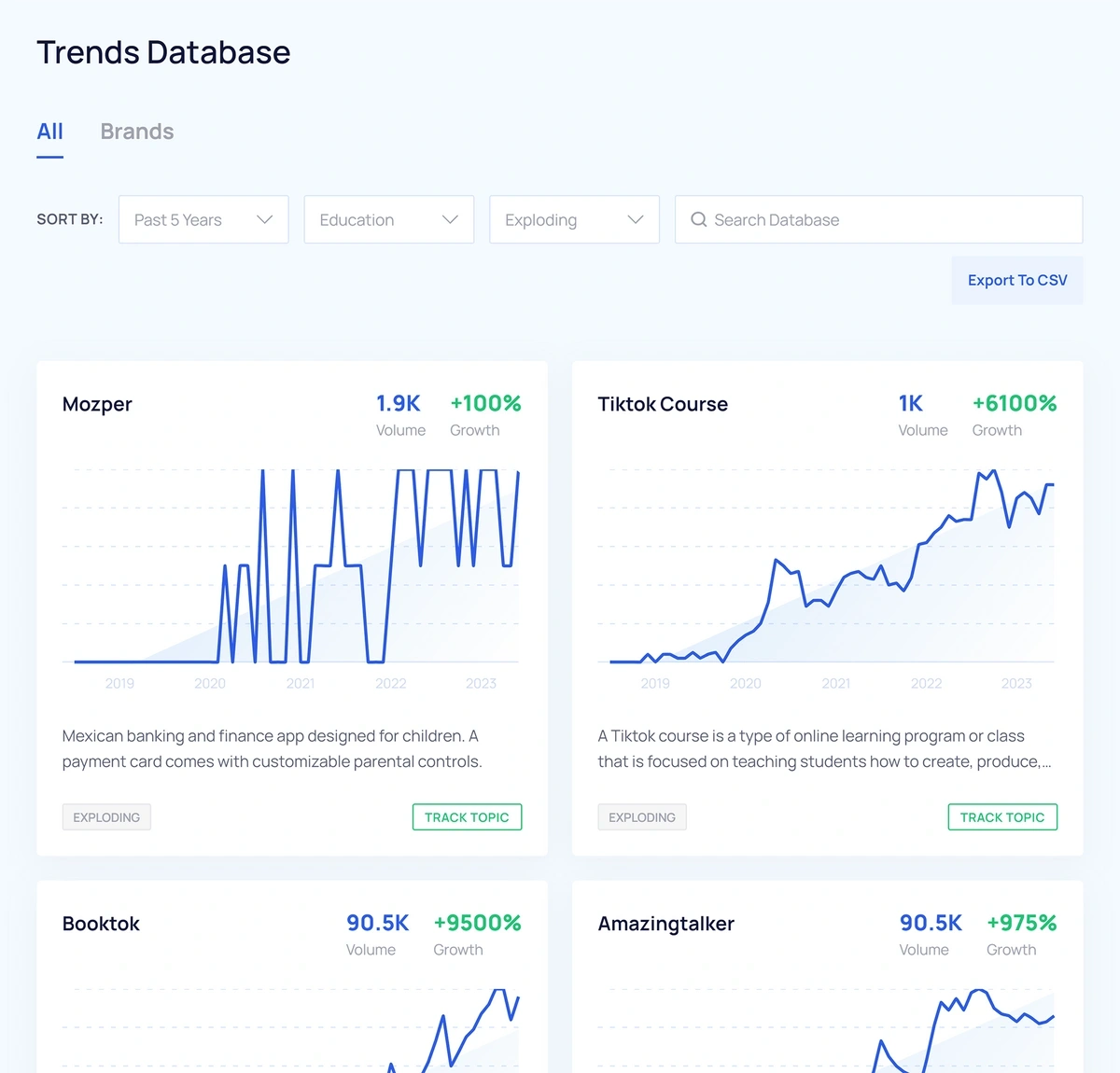Click the Education dropdown chevron arrow
1120x1073 pixels.
point(450,219)
